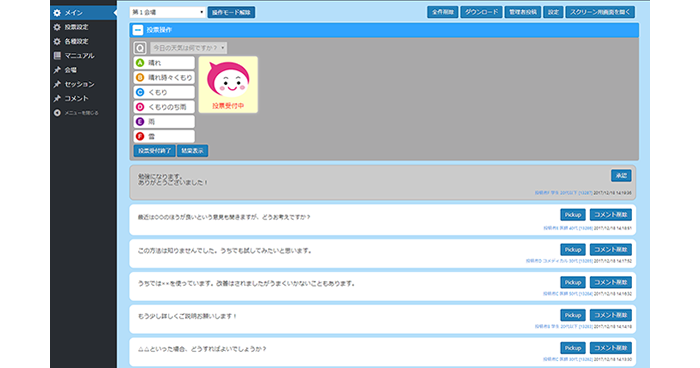Open 投票設定 in the sidebar
Viewport: 700px width, 368px height.
[x=76, y=27]
